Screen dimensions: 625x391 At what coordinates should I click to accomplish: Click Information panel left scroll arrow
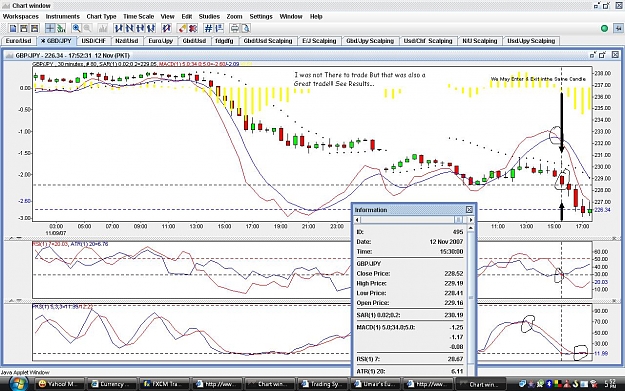pos(357,220)
